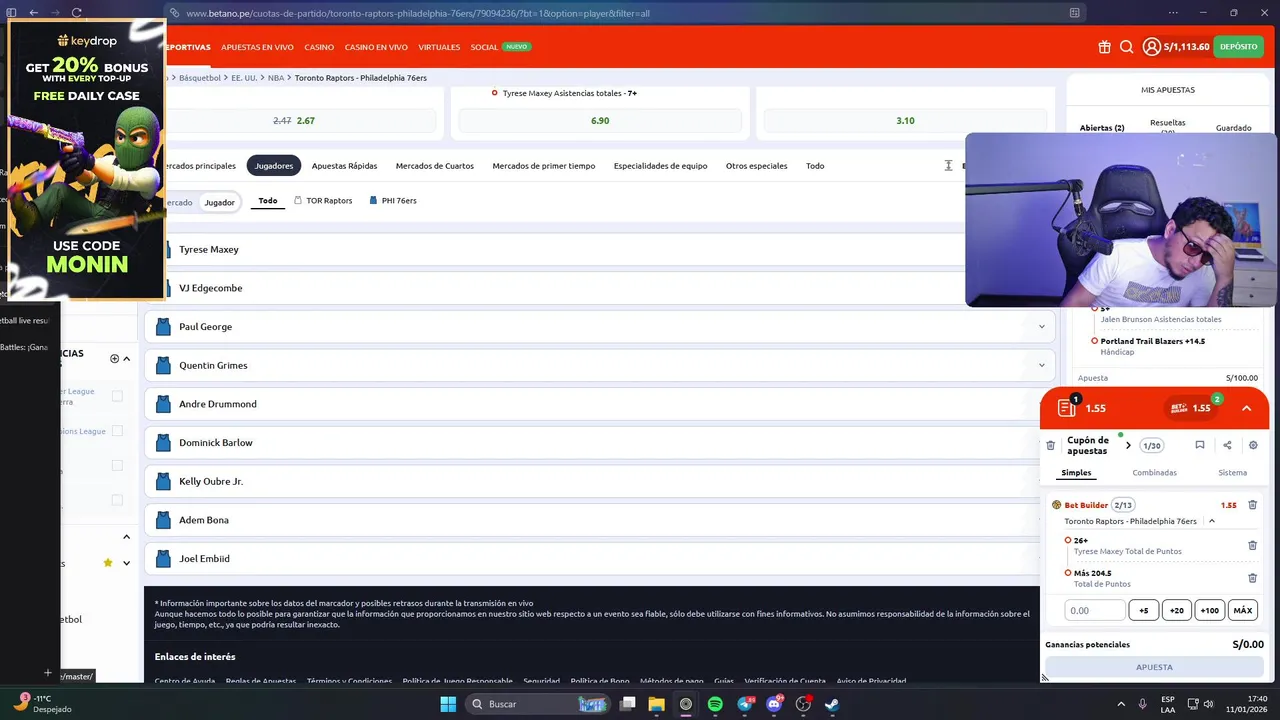Click the plus circle icon in sidebar

pyautogui.click(x=114, y=358)
